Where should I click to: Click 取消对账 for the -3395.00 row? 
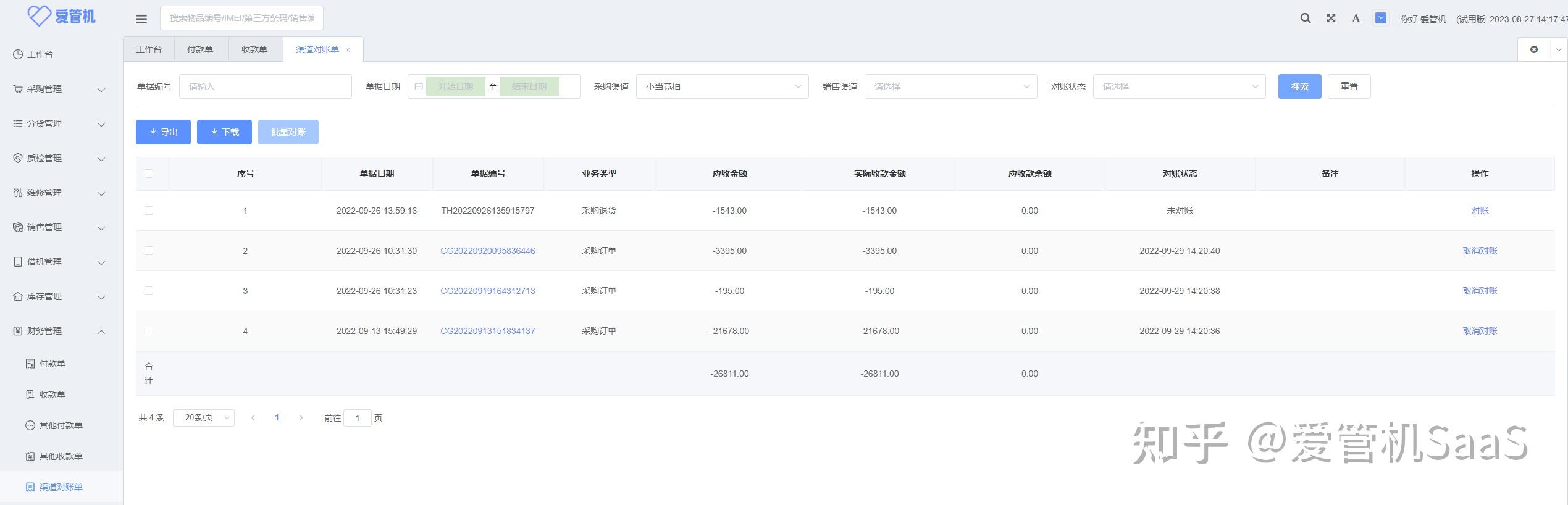[x=1480, y=251]
